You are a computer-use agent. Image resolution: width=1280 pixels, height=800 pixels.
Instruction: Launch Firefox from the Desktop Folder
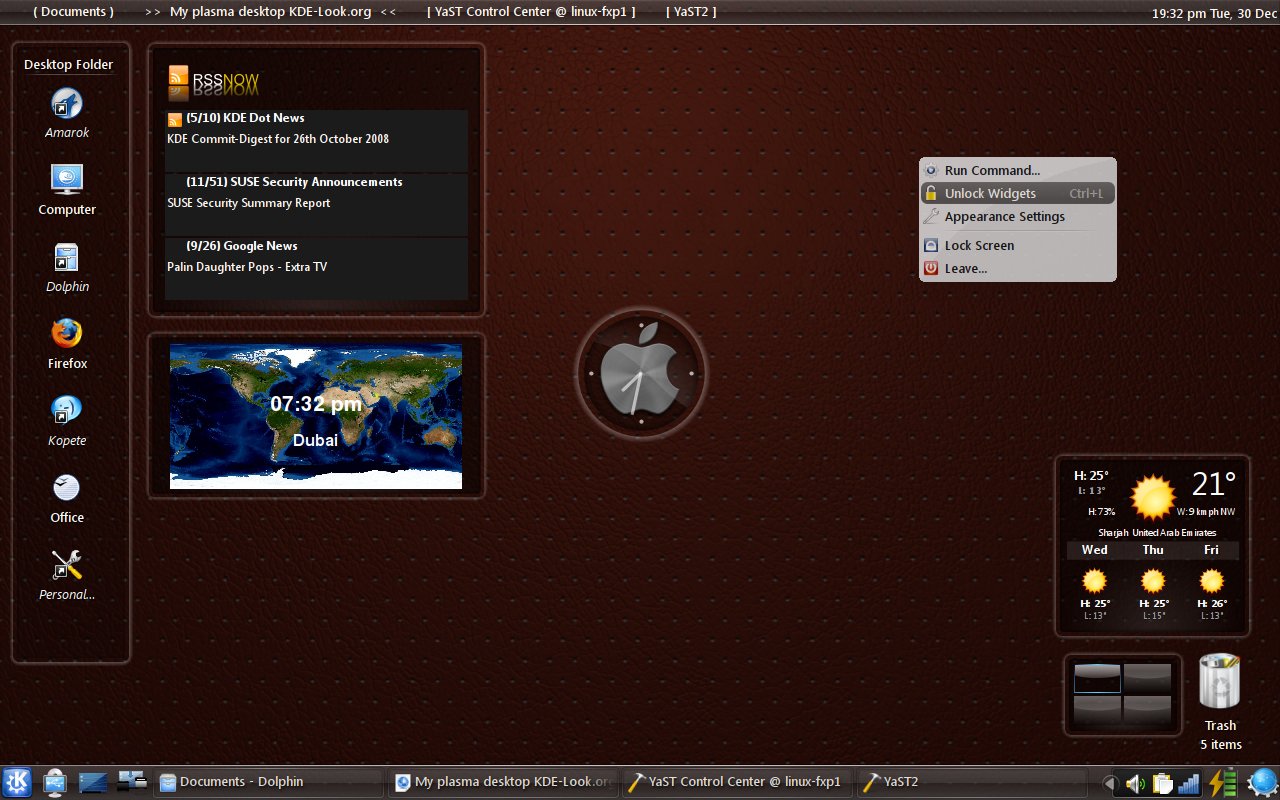(x=67, y=333)
